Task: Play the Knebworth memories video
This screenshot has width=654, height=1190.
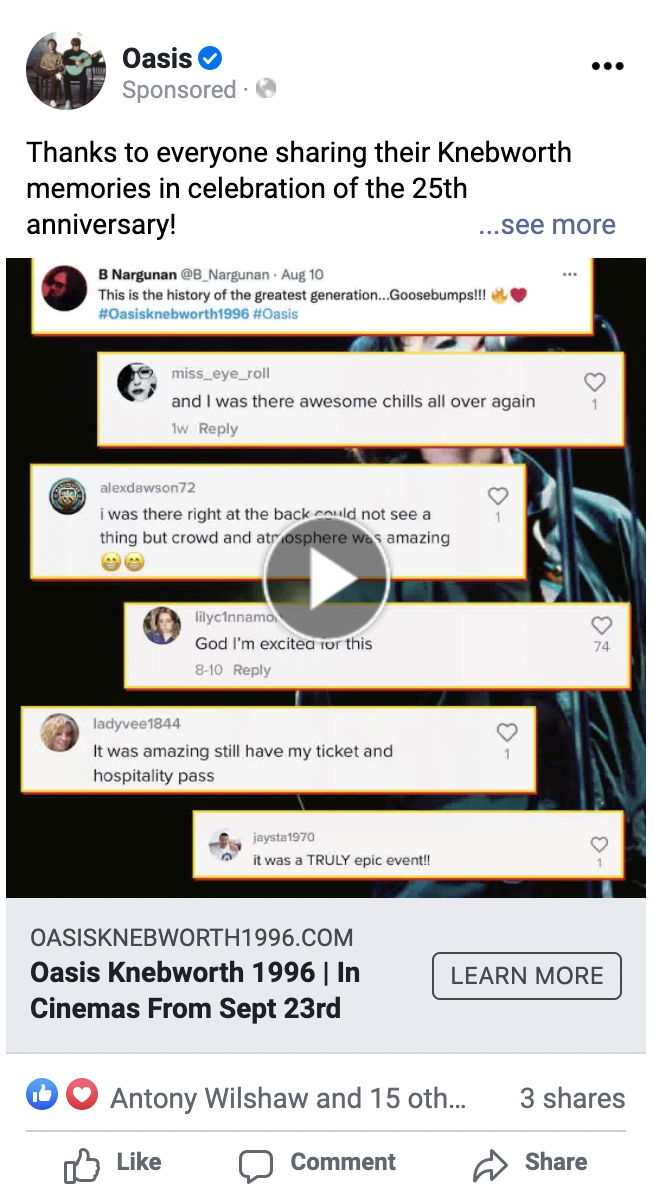Action: click(x=326, y=578)
